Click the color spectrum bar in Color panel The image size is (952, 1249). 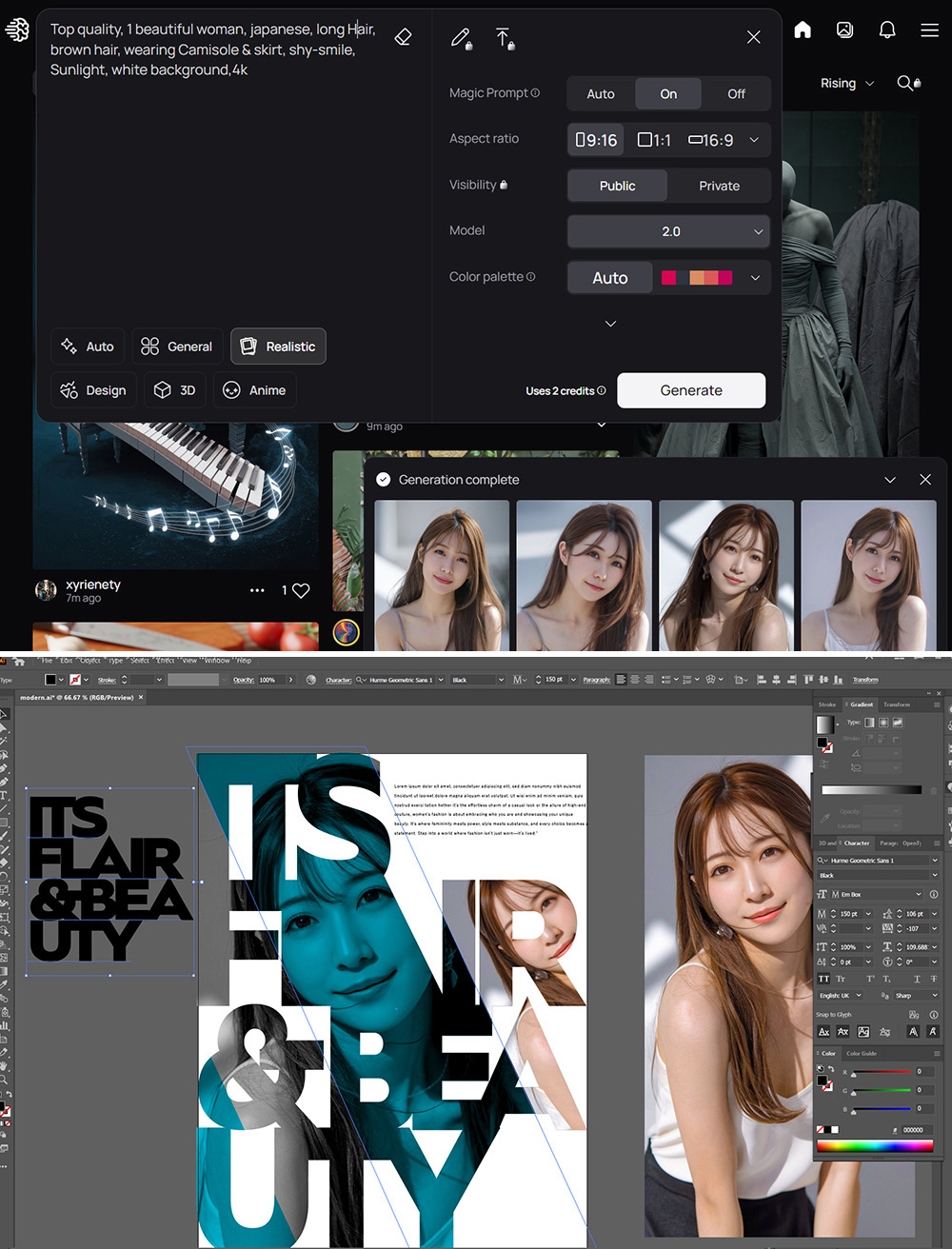[875, 1146]
